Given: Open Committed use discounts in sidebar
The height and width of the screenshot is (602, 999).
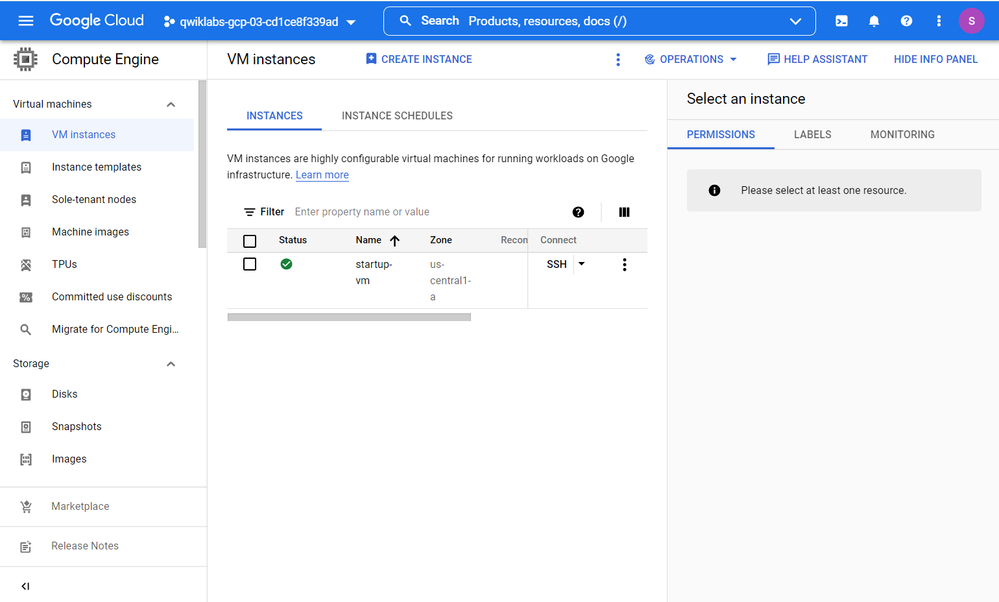Looking at the screenshot, I should 97,297.
